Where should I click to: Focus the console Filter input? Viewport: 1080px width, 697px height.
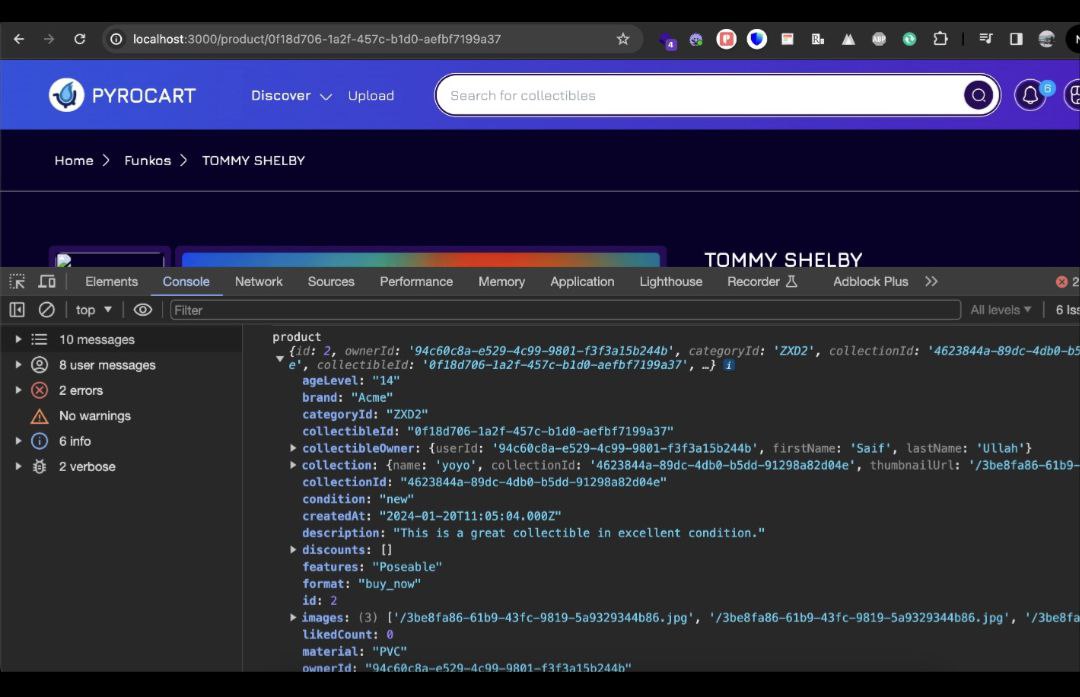coord(565,310)
